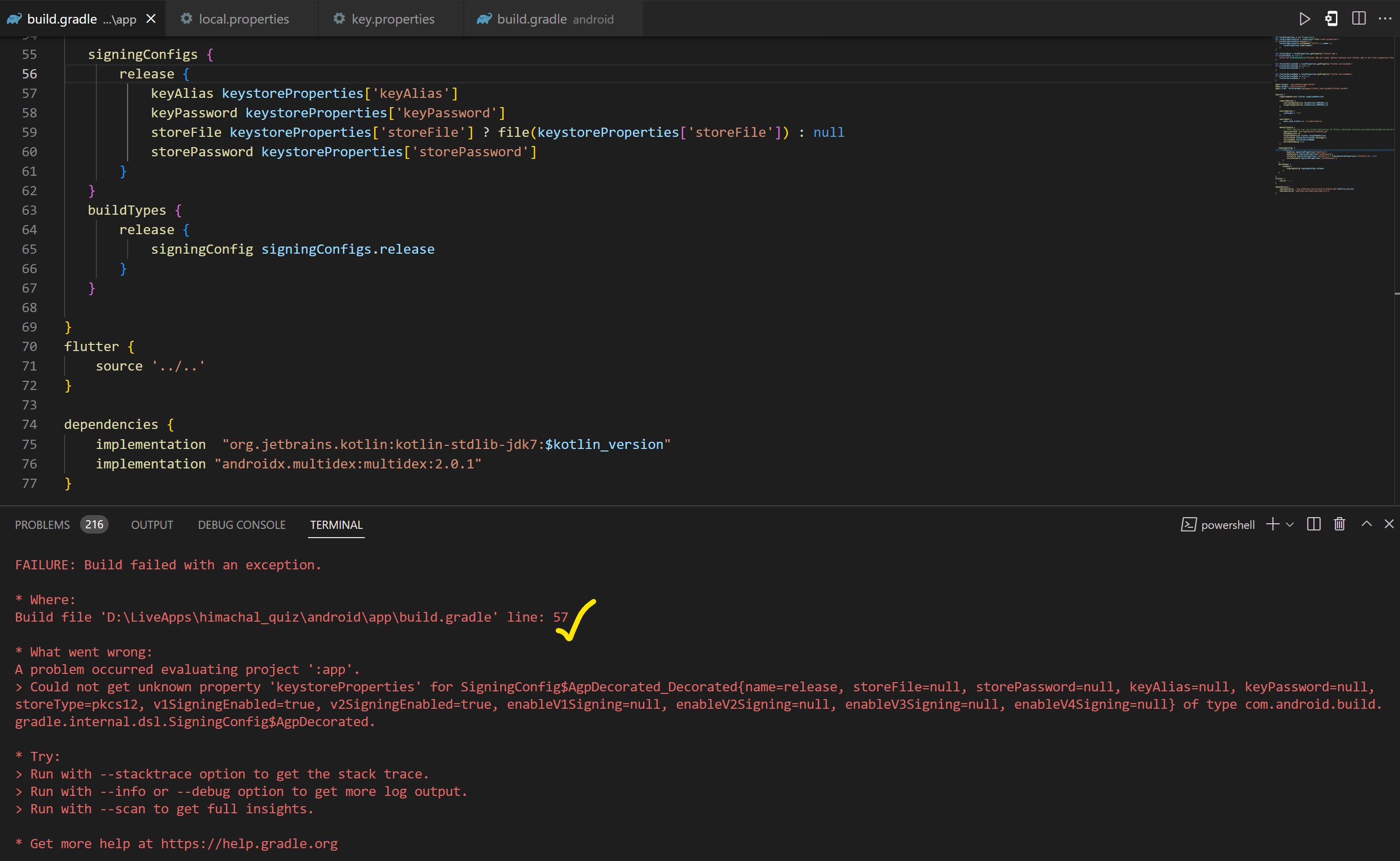This screenshot has width=1400, height=861.
Task: Close the build.gradle app tab
Action: pyautogui.click(x=151, y=19)
